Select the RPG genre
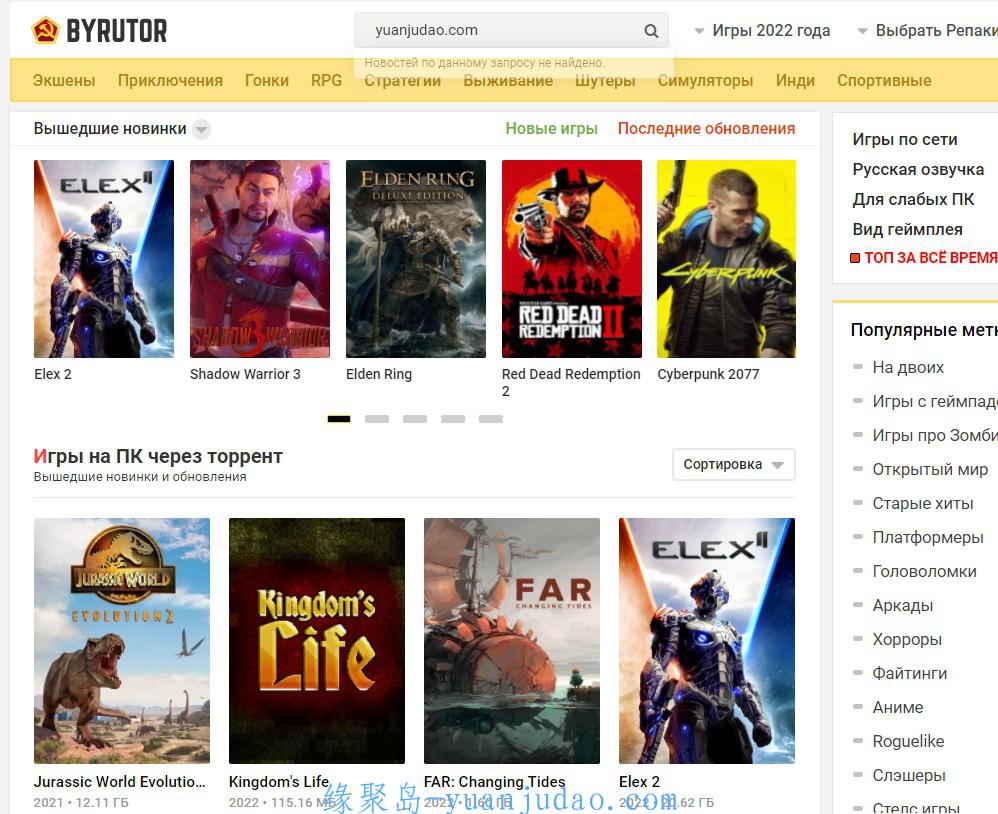Screen dimensions: 998x814 coord(327,81)
